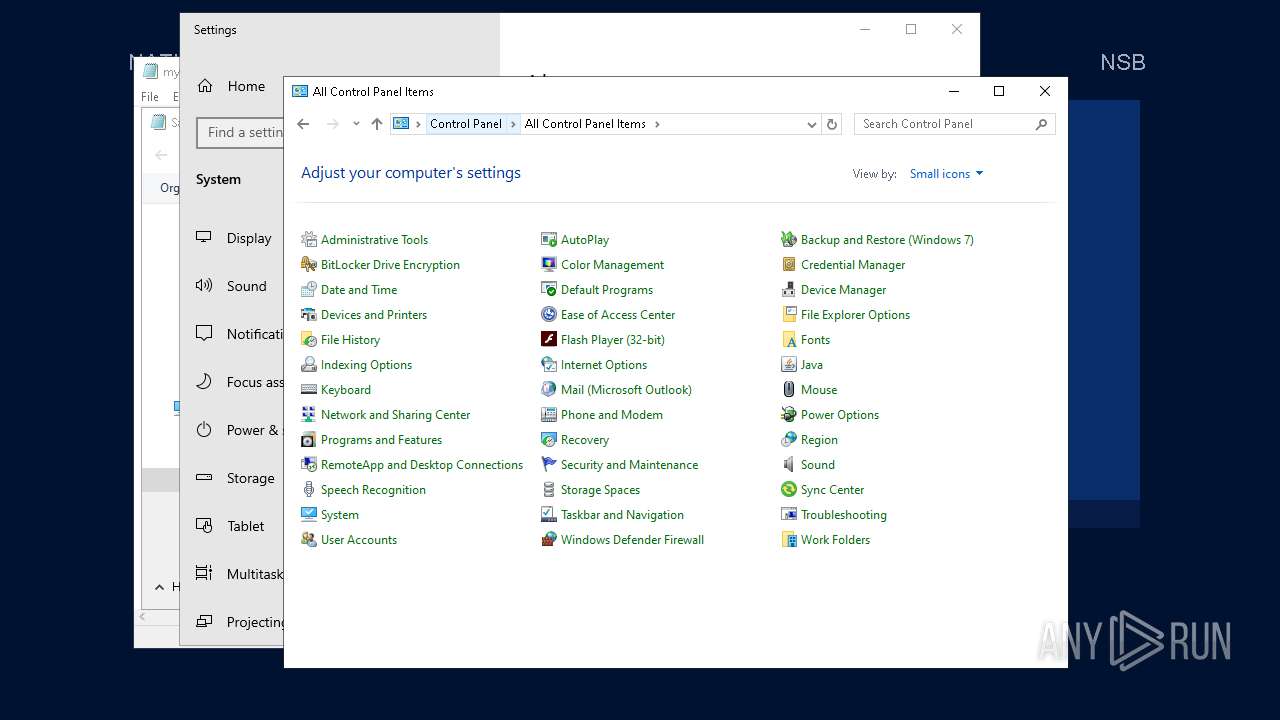Open the Storage Spaces link
Image resolution: width=1280 pixels, height=720 pixels.
[600, 490]
